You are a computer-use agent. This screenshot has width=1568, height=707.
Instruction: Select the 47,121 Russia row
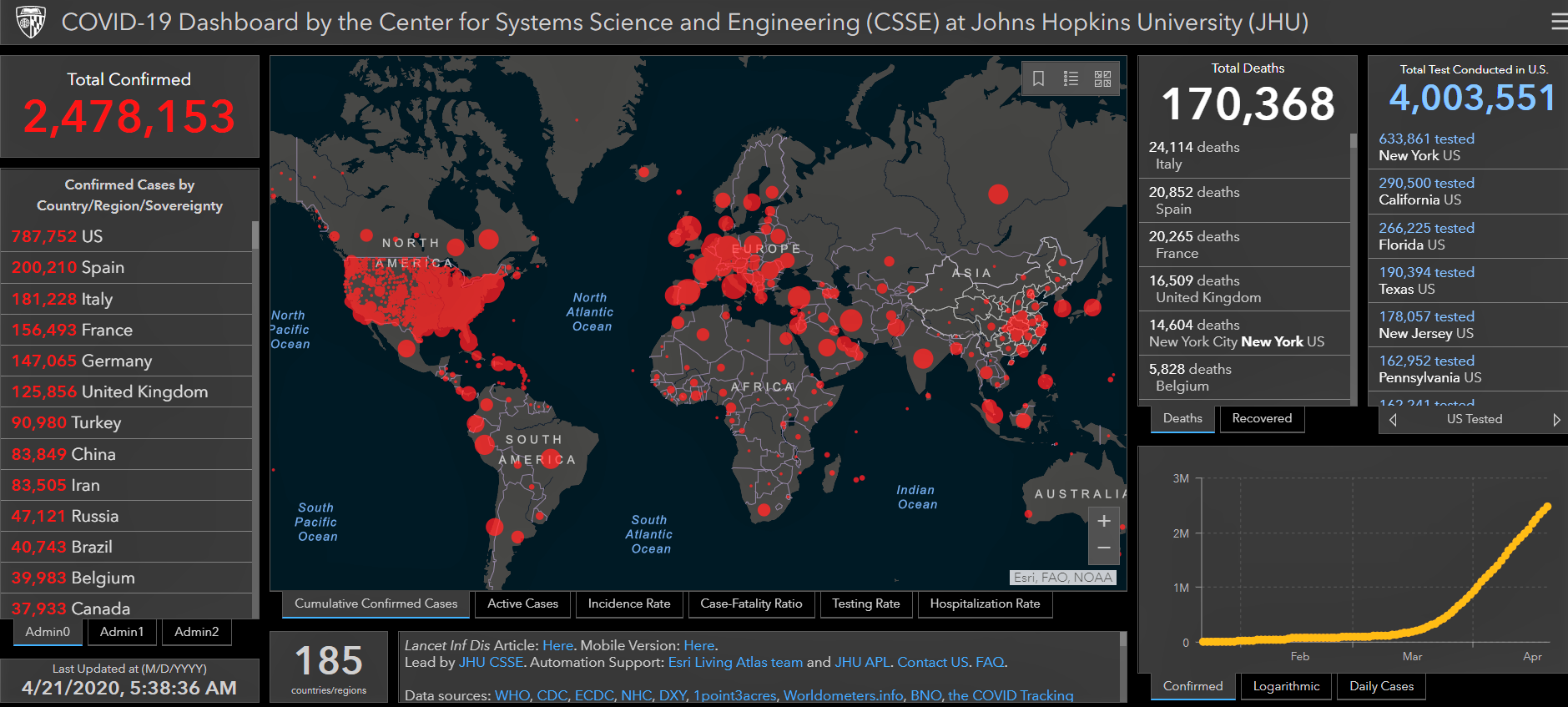click(x=126, y=516)
